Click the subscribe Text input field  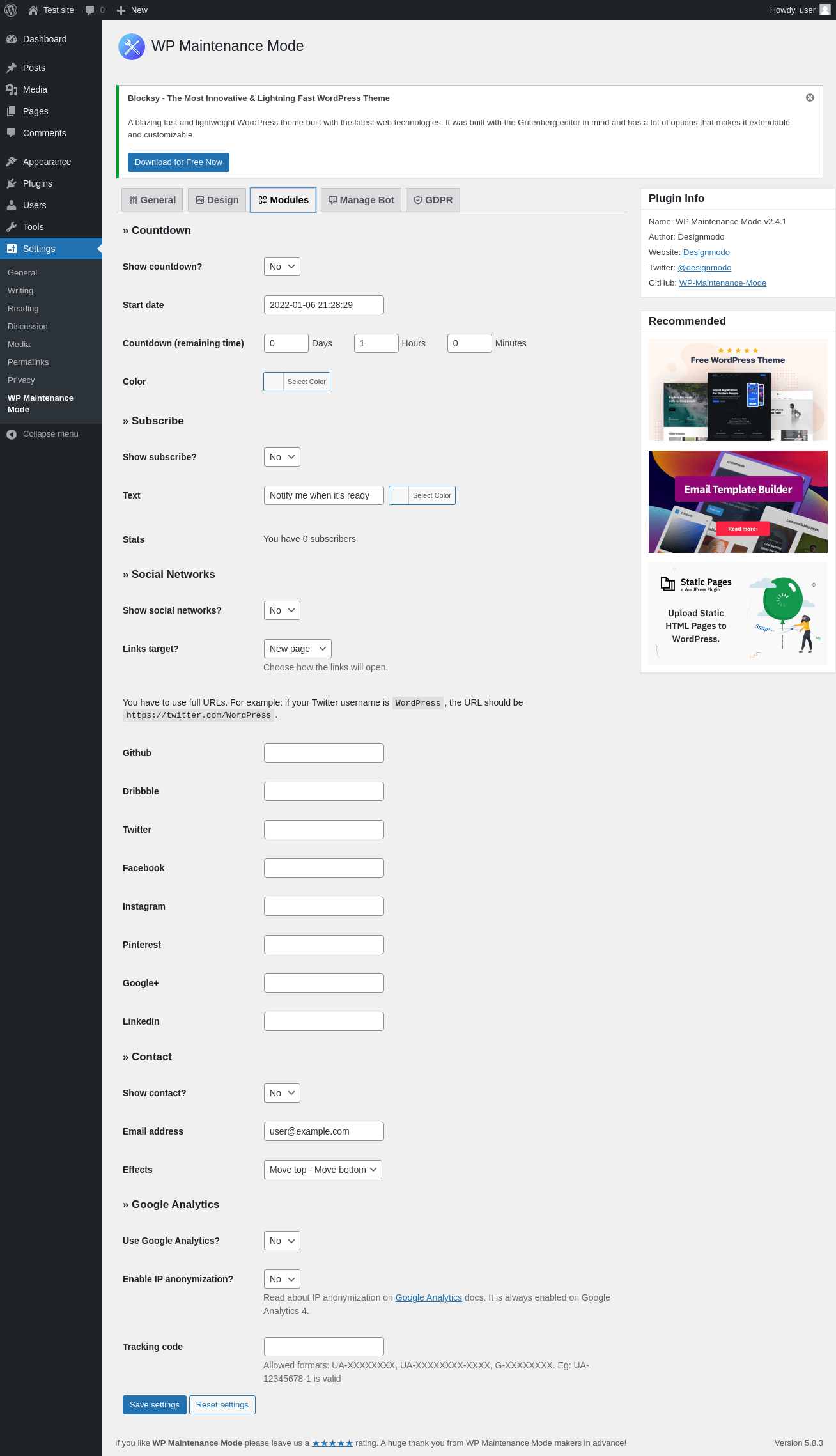(x=324, y=495)
